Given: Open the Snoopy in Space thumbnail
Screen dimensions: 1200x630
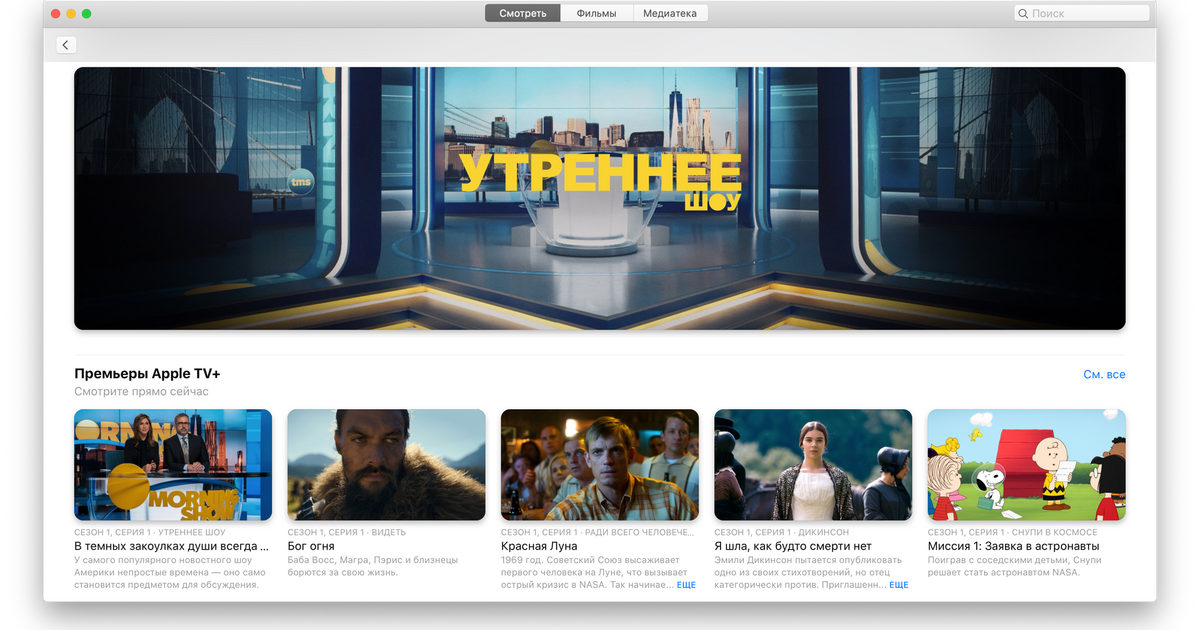Looking at the screenshot, I should click(x=1026, y=465).
